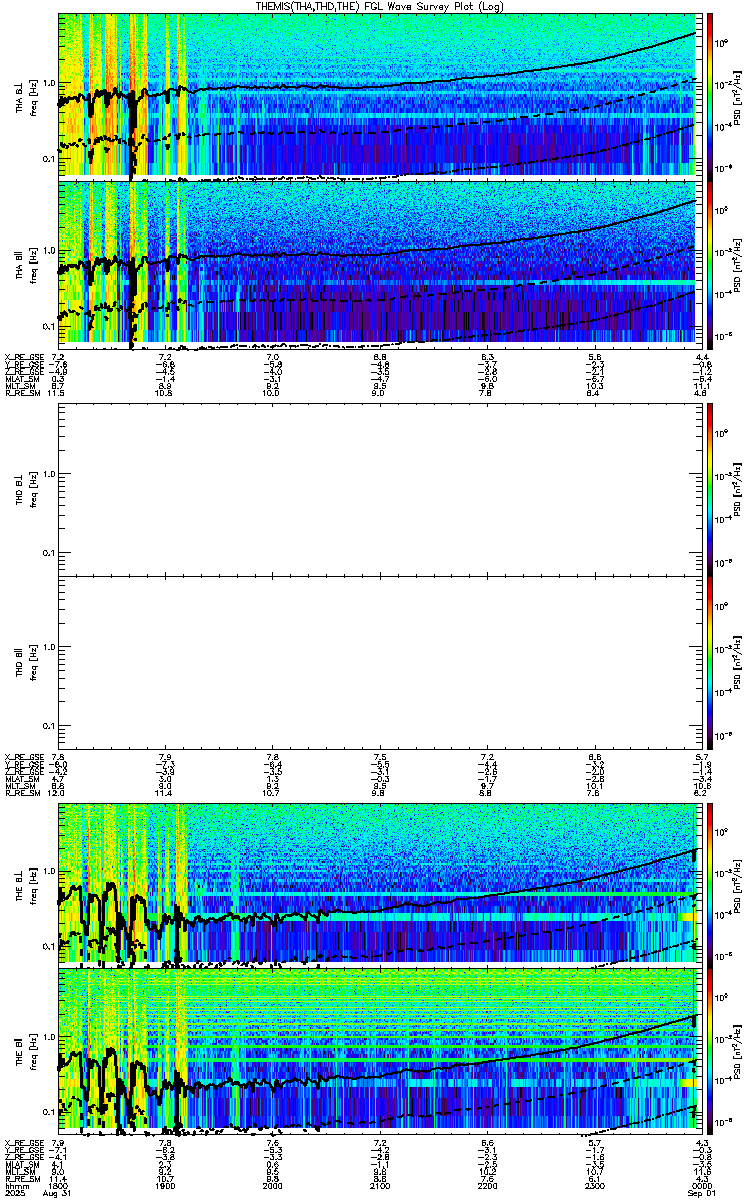The height and width of the screenshot is (1200, 750).
Task: Click the PSD color bar beside THD B-perpendicular
Action: tap(709, 488)
